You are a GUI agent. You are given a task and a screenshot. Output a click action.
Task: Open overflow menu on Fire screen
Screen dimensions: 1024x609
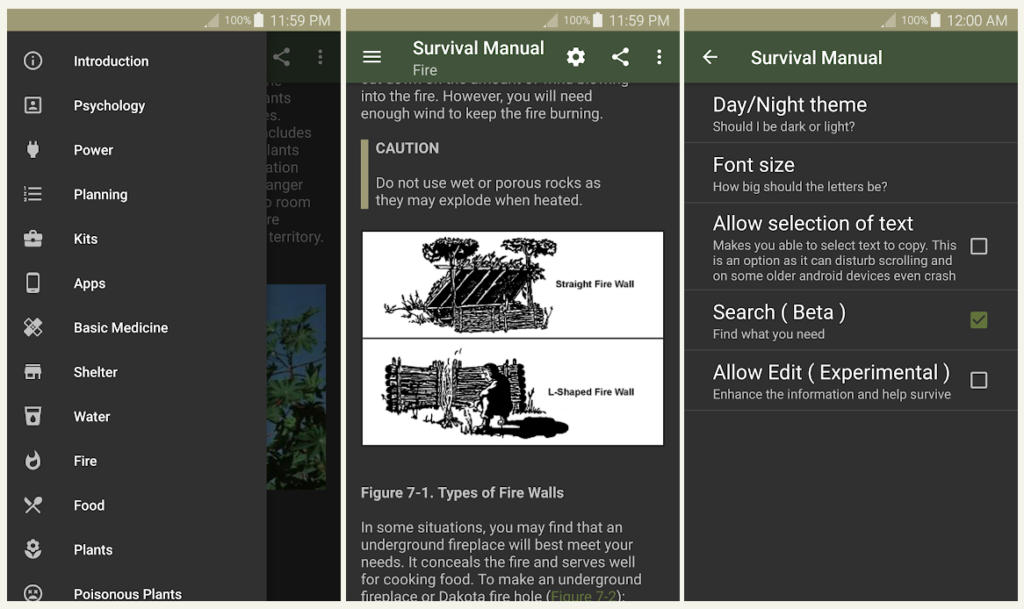coord(659,57)
